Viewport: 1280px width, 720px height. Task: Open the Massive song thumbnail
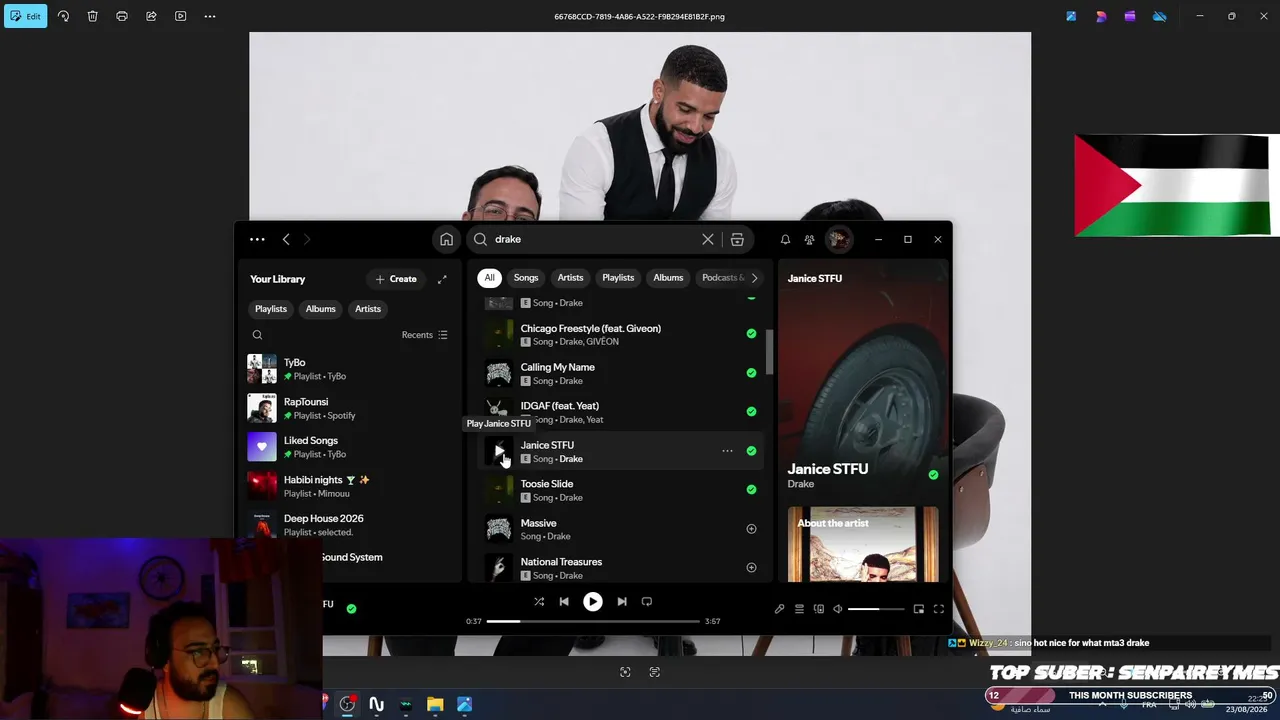tap(498, 529)
